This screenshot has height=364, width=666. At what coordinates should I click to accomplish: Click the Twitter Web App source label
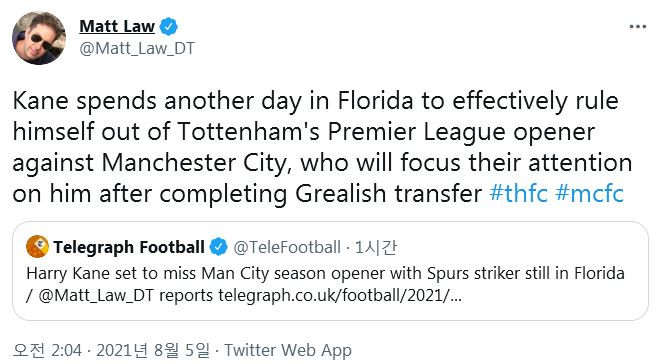click(288, 350)
